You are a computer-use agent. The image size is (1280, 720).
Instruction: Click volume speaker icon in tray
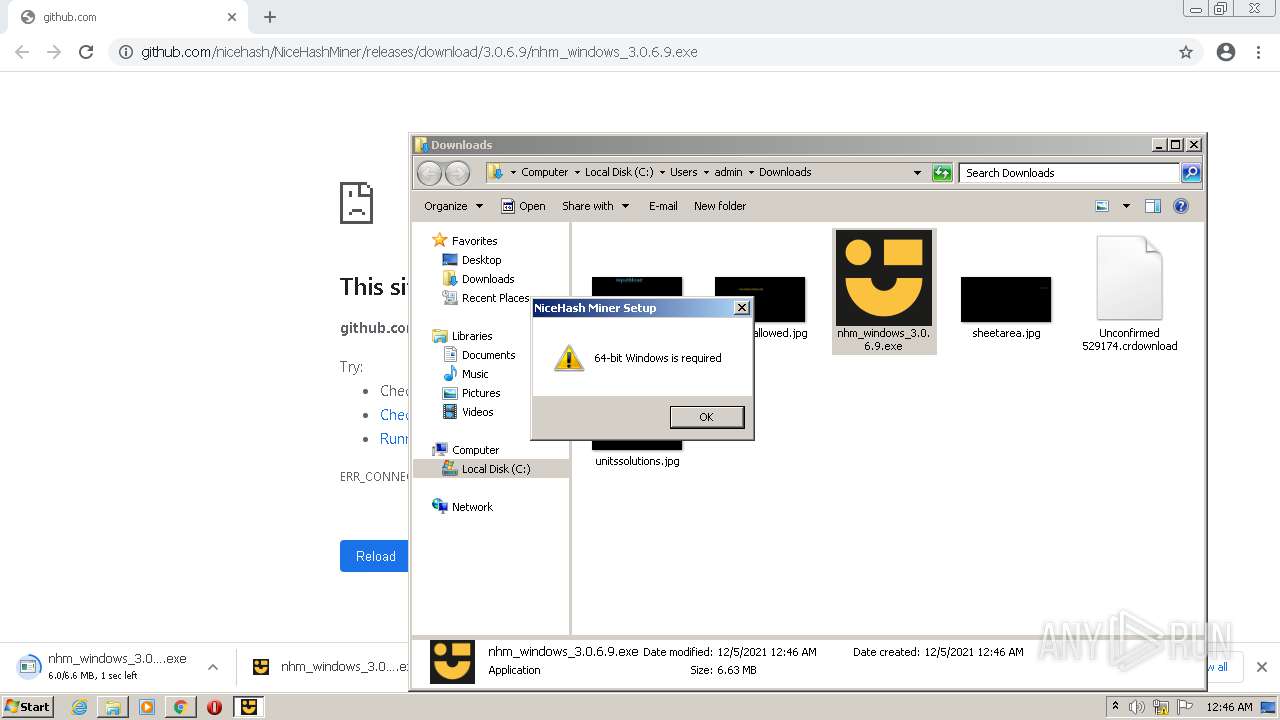pos(1137,707)
